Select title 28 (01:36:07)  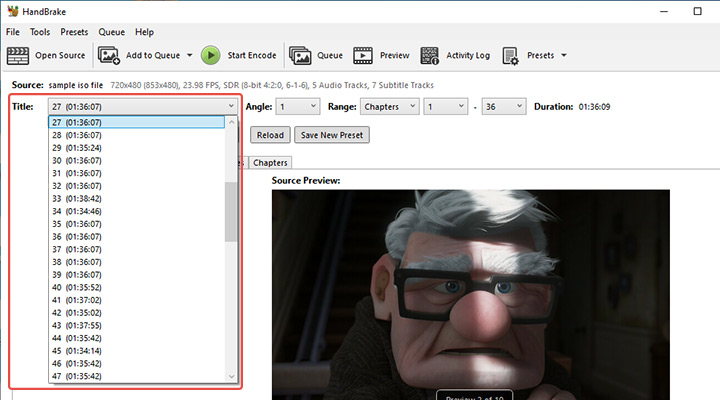[x=136, y=135]
